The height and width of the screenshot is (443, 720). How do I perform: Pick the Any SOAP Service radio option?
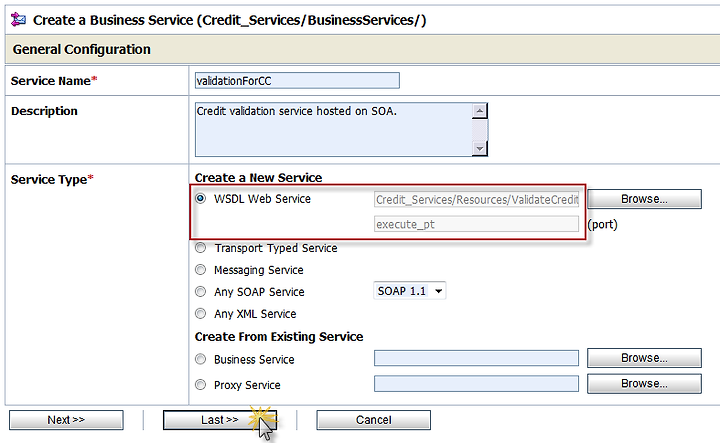(201, 292)
